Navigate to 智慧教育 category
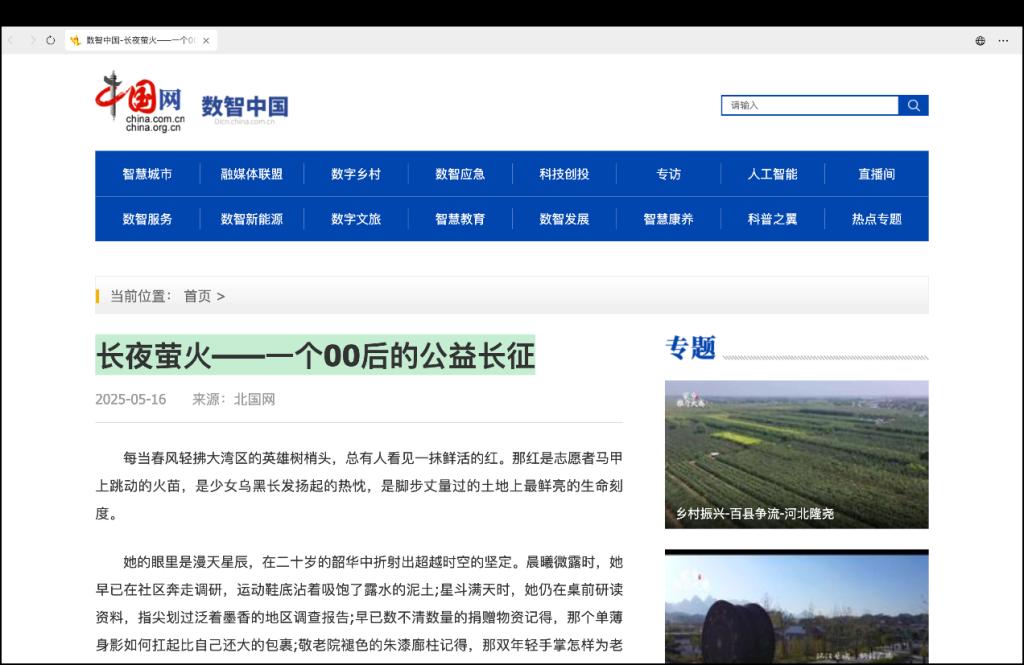 tap(460, 219)
